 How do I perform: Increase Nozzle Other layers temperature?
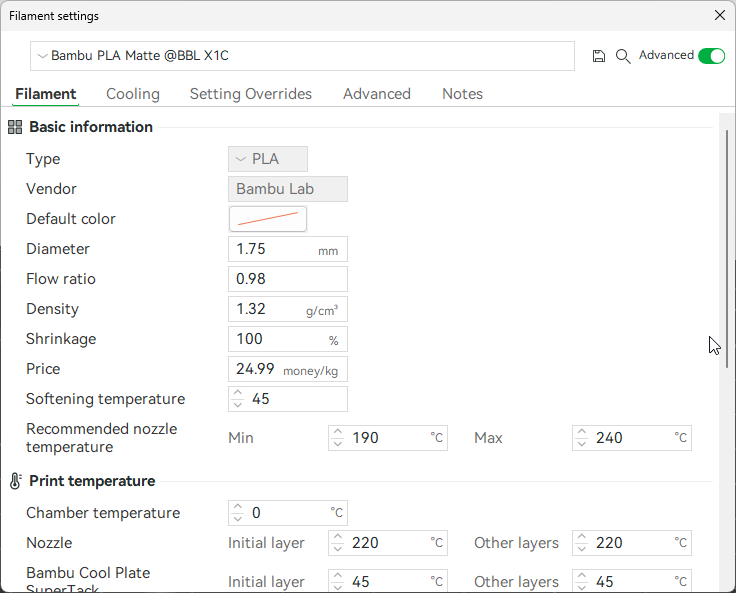click(x=582, y=538)
